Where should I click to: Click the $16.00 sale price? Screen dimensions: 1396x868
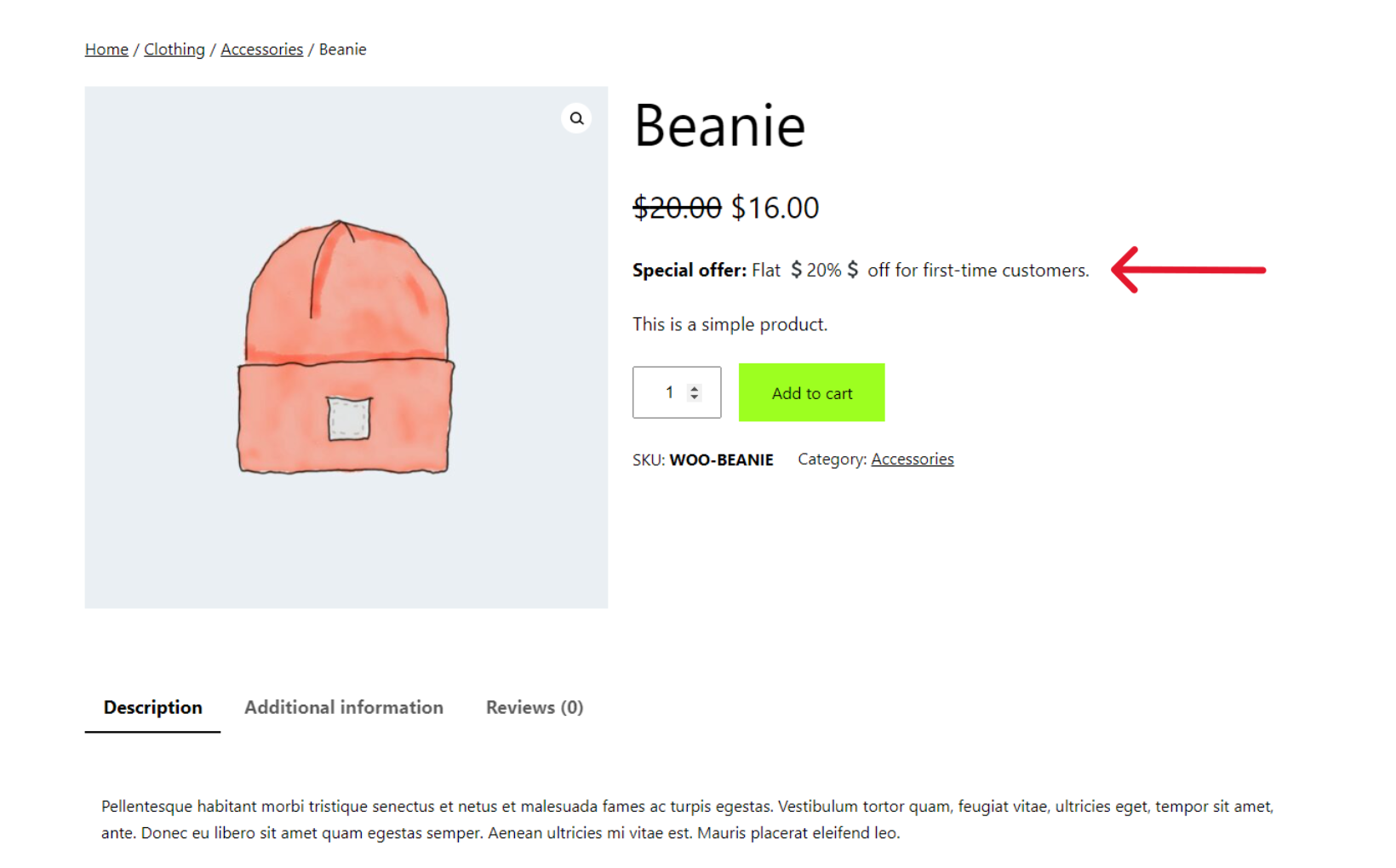pos(775,207)
